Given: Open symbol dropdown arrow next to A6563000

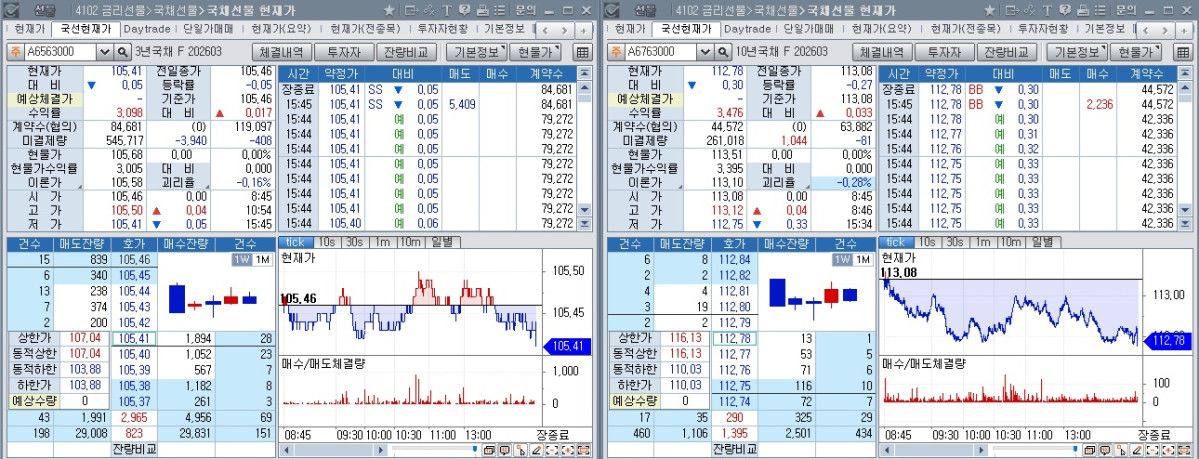Looking at the screenshot, I should 105,52.
